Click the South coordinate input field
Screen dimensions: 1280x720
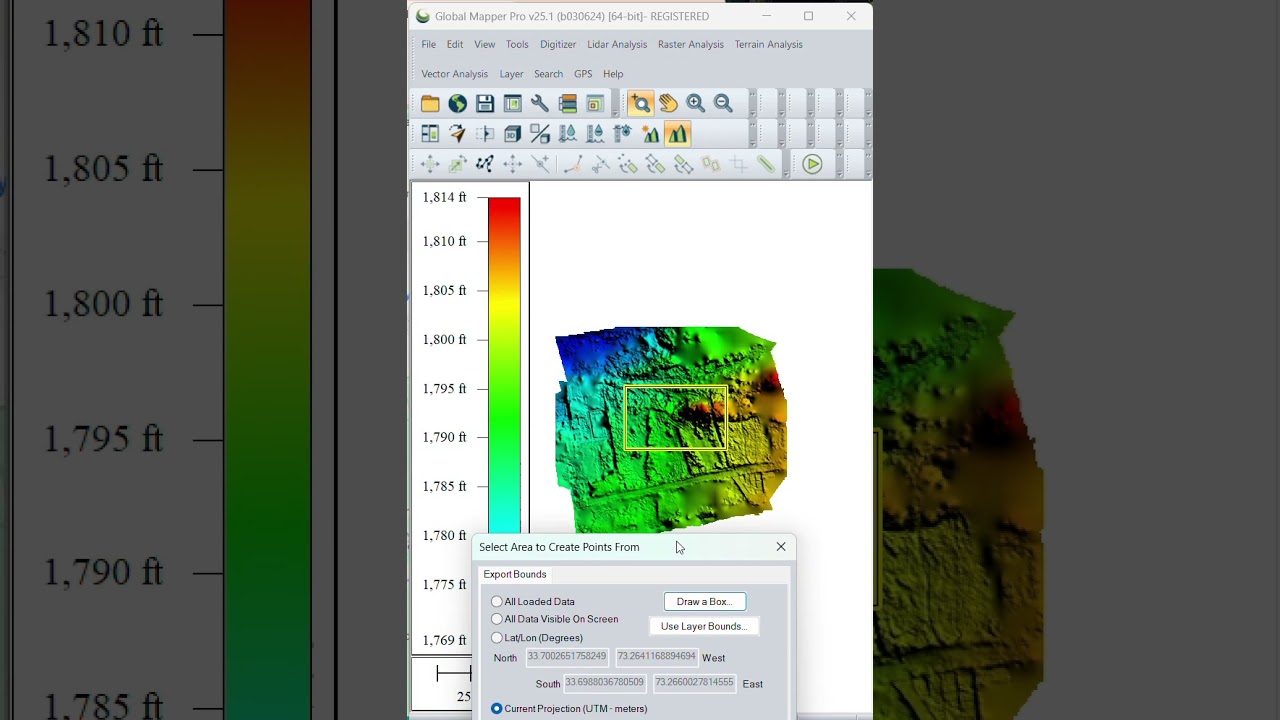point(605,683)
